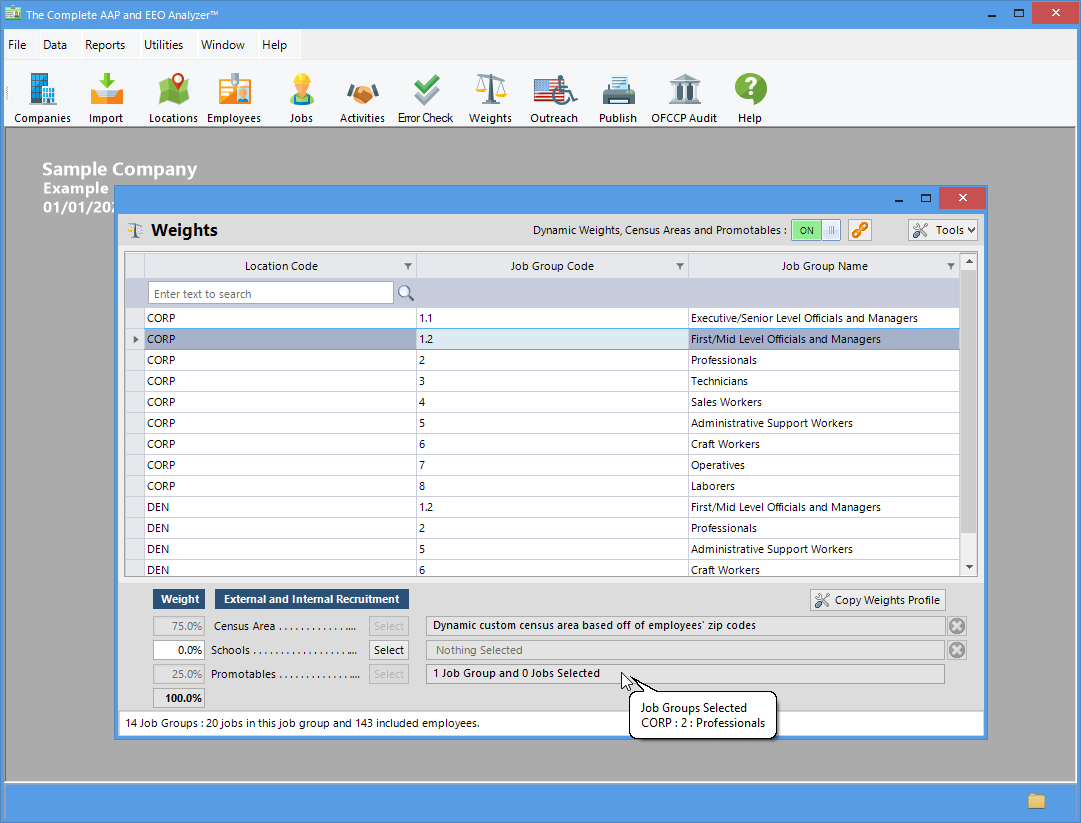The height and width of the screenshot is (823, 1081).
Task: Open the Reports menu
Action: [105, 45]
